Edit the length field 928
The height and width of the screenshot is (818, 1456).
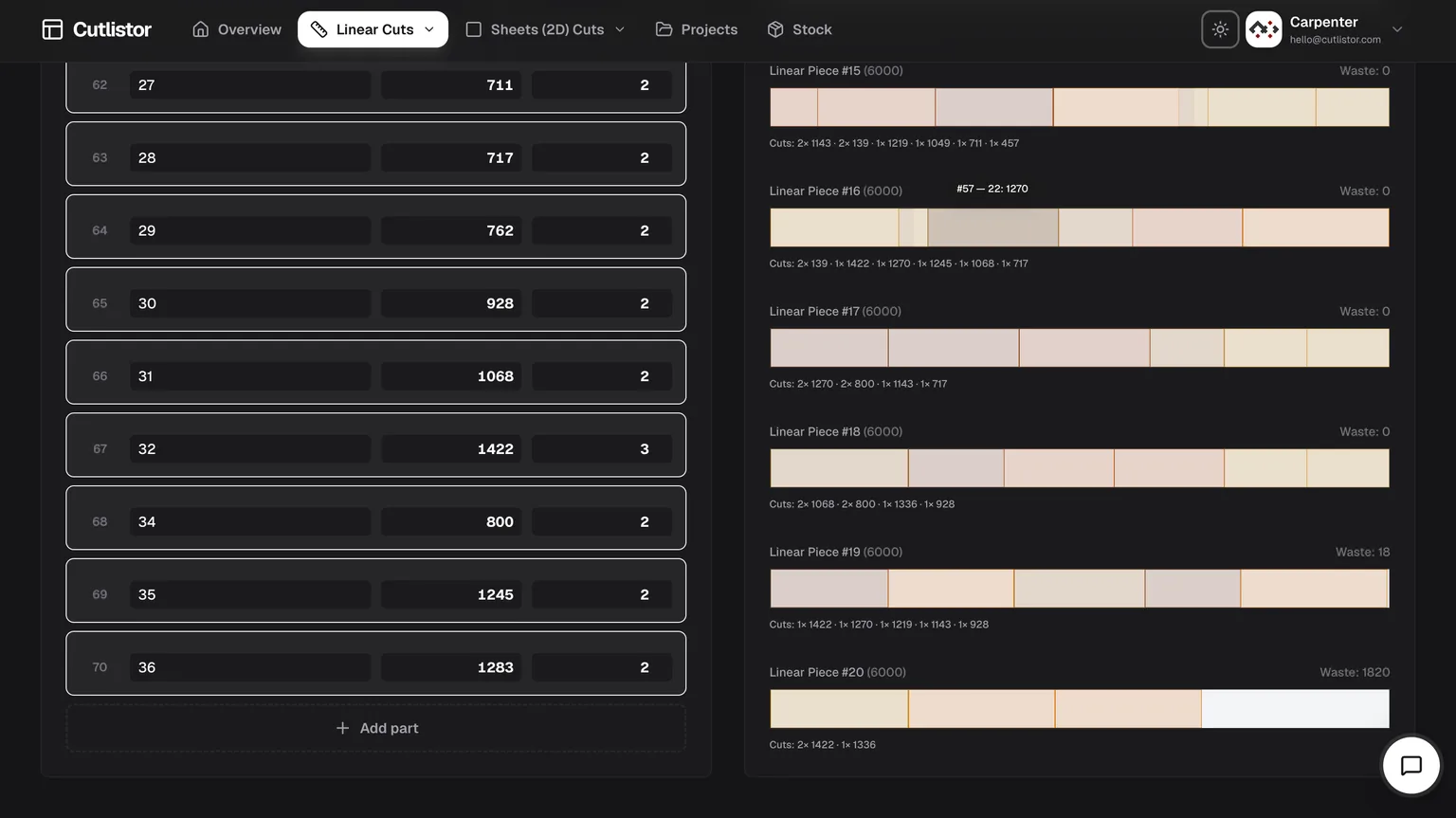[x=451, y=303]
